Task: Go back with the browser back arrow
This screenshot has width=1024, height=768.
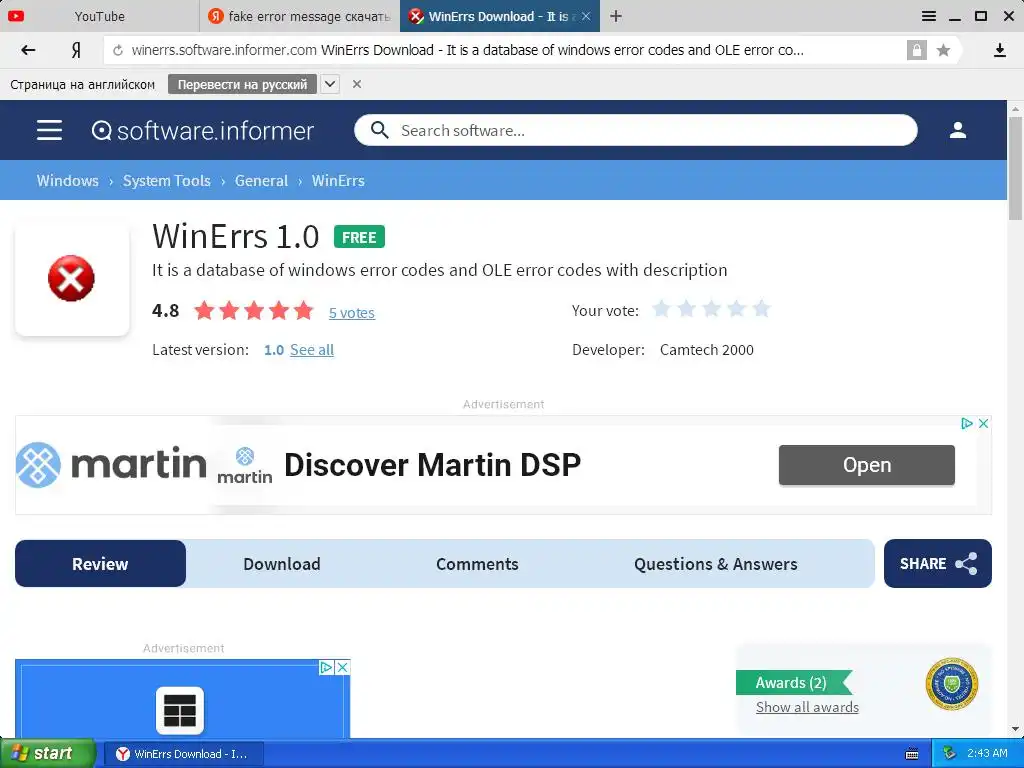Action: pyautogui.click(x=28, y=50)
